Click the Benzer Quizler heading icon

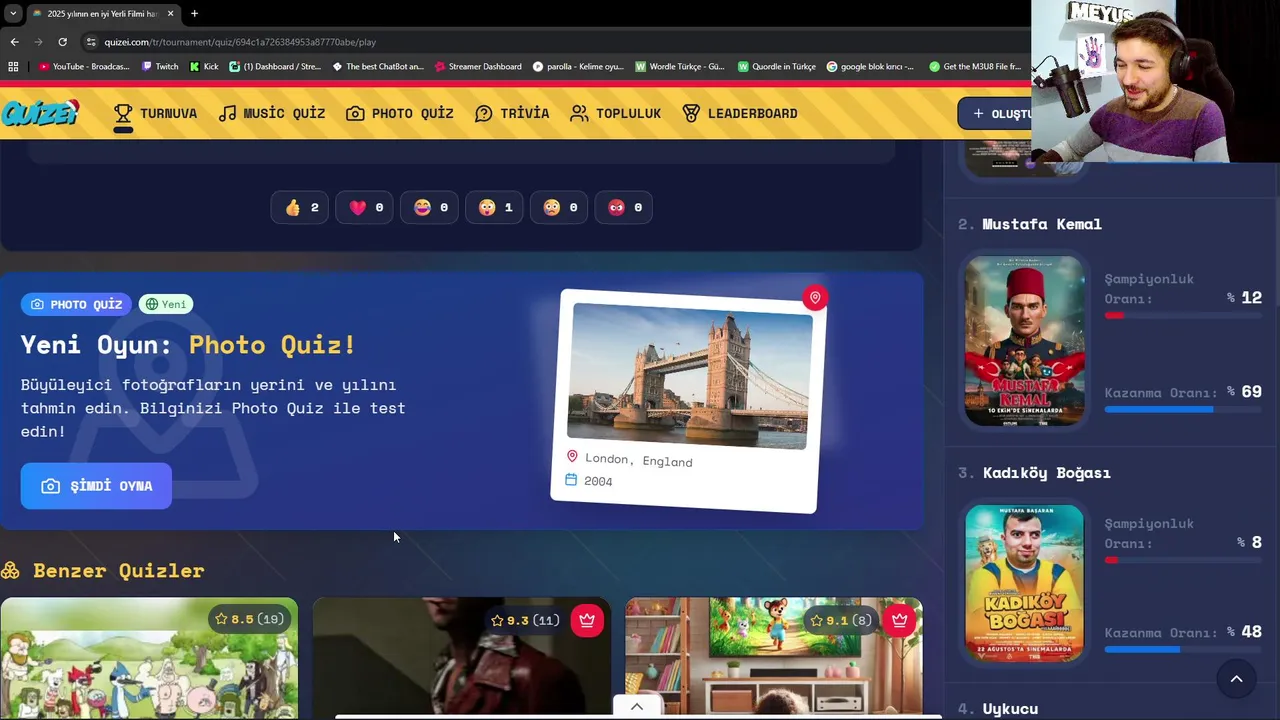[10, 571]
